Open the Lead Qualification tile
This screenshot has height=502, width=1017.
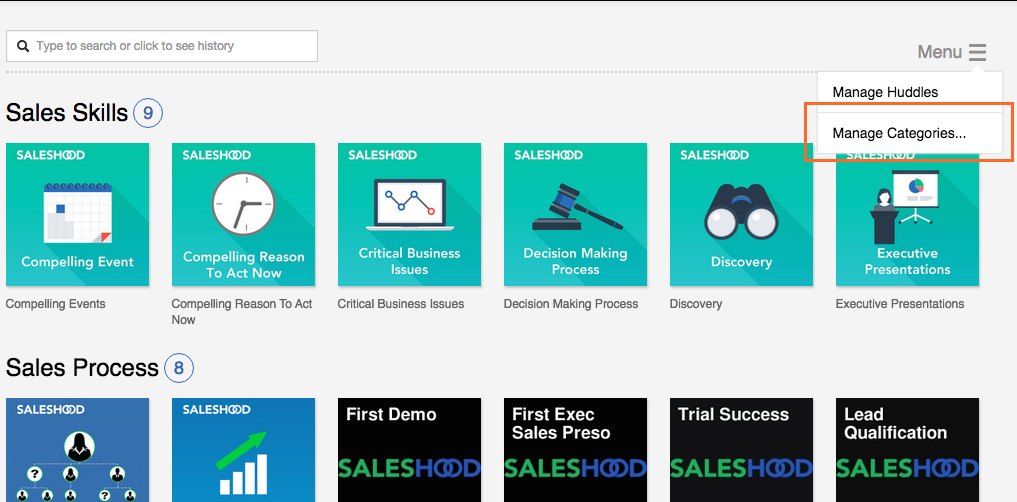pyautogui.click(x=907, y=450)
